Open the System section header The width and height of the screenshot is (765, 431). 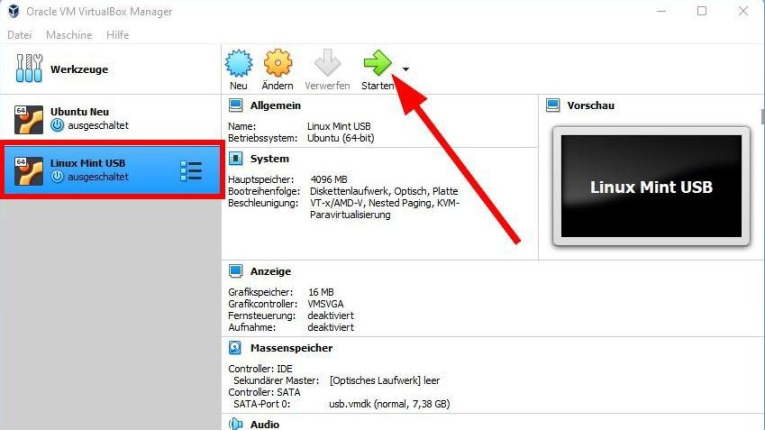[269, 159]
